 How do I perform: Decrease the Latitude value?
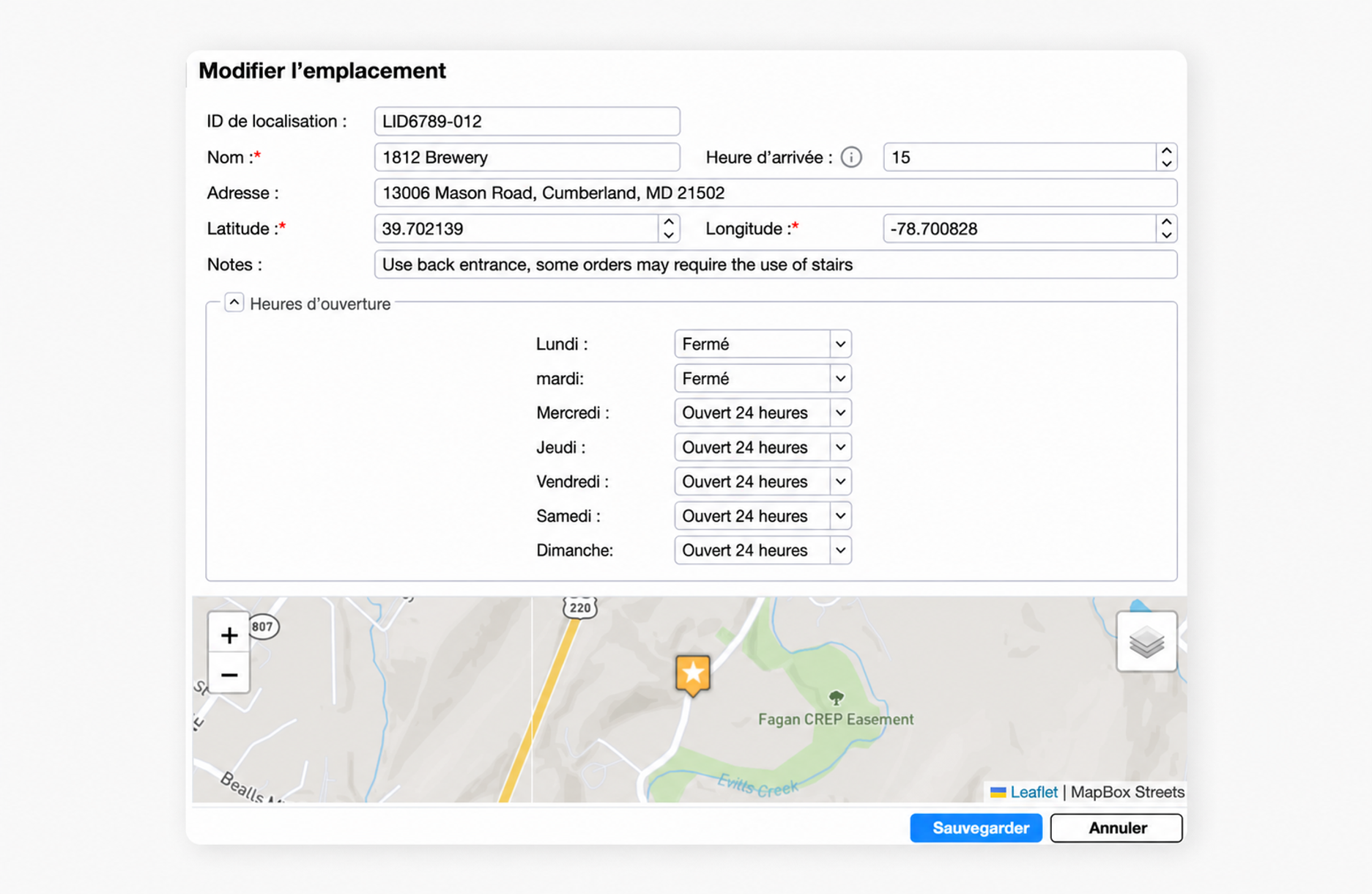(668, 235)
